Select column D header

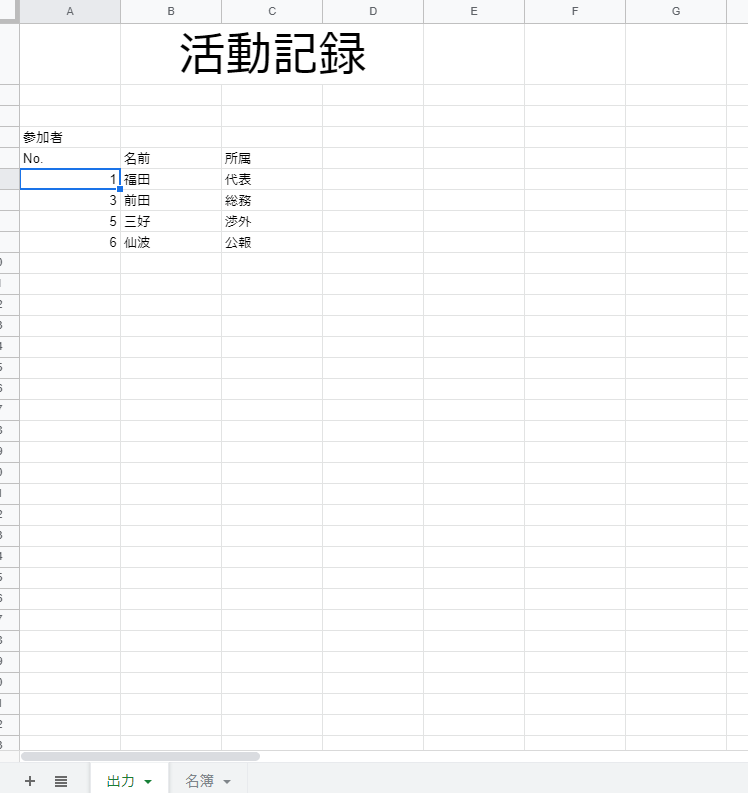pos(373,11)
